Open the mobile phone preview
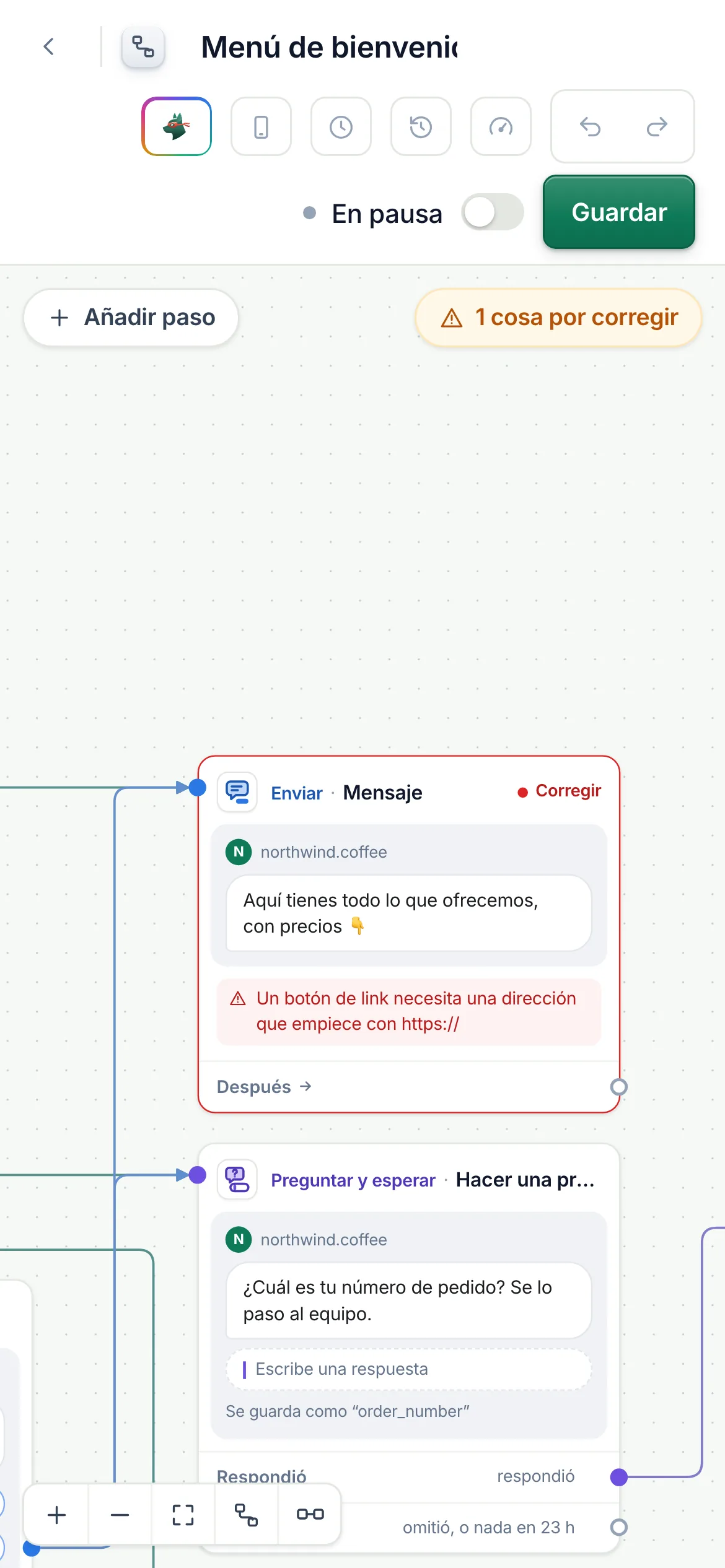Viewport: 725px width, 1568px height. (261, 126)
